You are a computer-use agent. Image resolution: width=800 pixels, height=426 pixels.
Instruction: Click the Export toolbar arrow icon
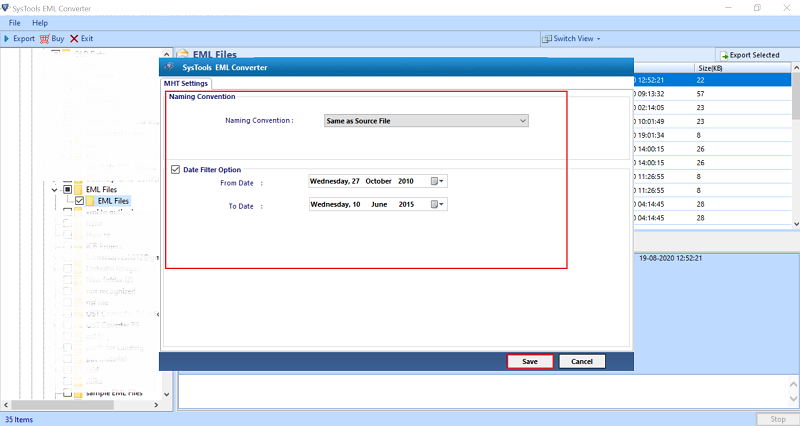7,39
